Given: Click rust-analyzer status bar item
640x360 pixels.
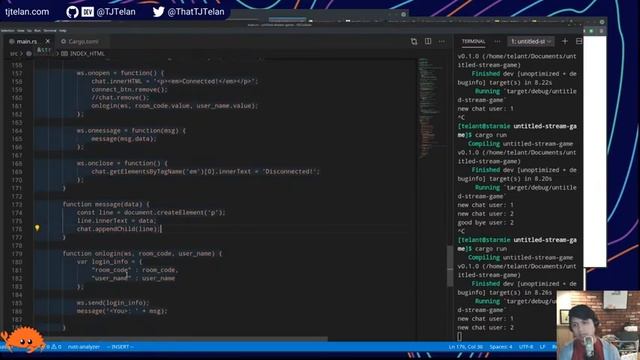Looking at the screenshot, I should pos(84,347).
